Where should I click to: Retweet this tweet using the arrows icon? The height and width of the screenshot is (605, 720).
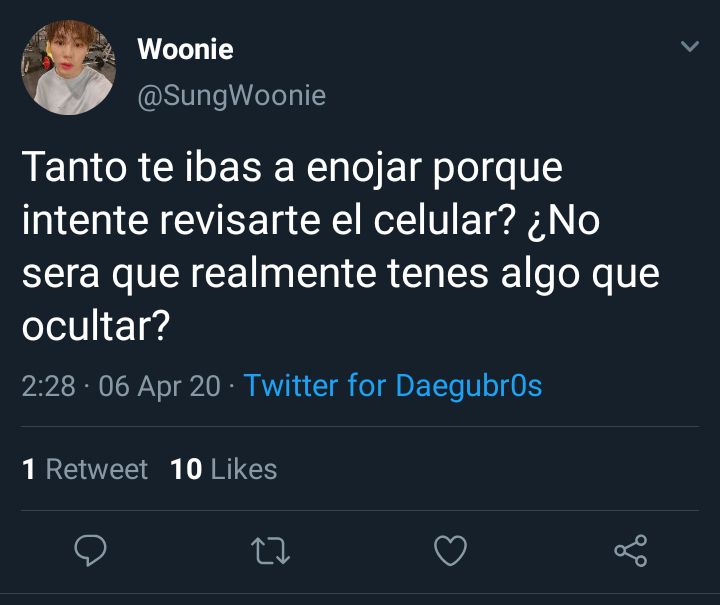[x=270, y=551]
